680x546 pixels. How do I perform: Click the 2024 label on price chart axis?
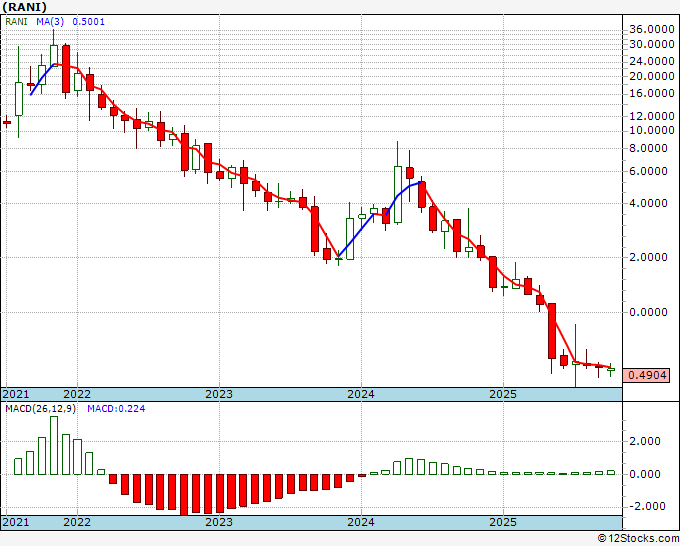(361, 394)
